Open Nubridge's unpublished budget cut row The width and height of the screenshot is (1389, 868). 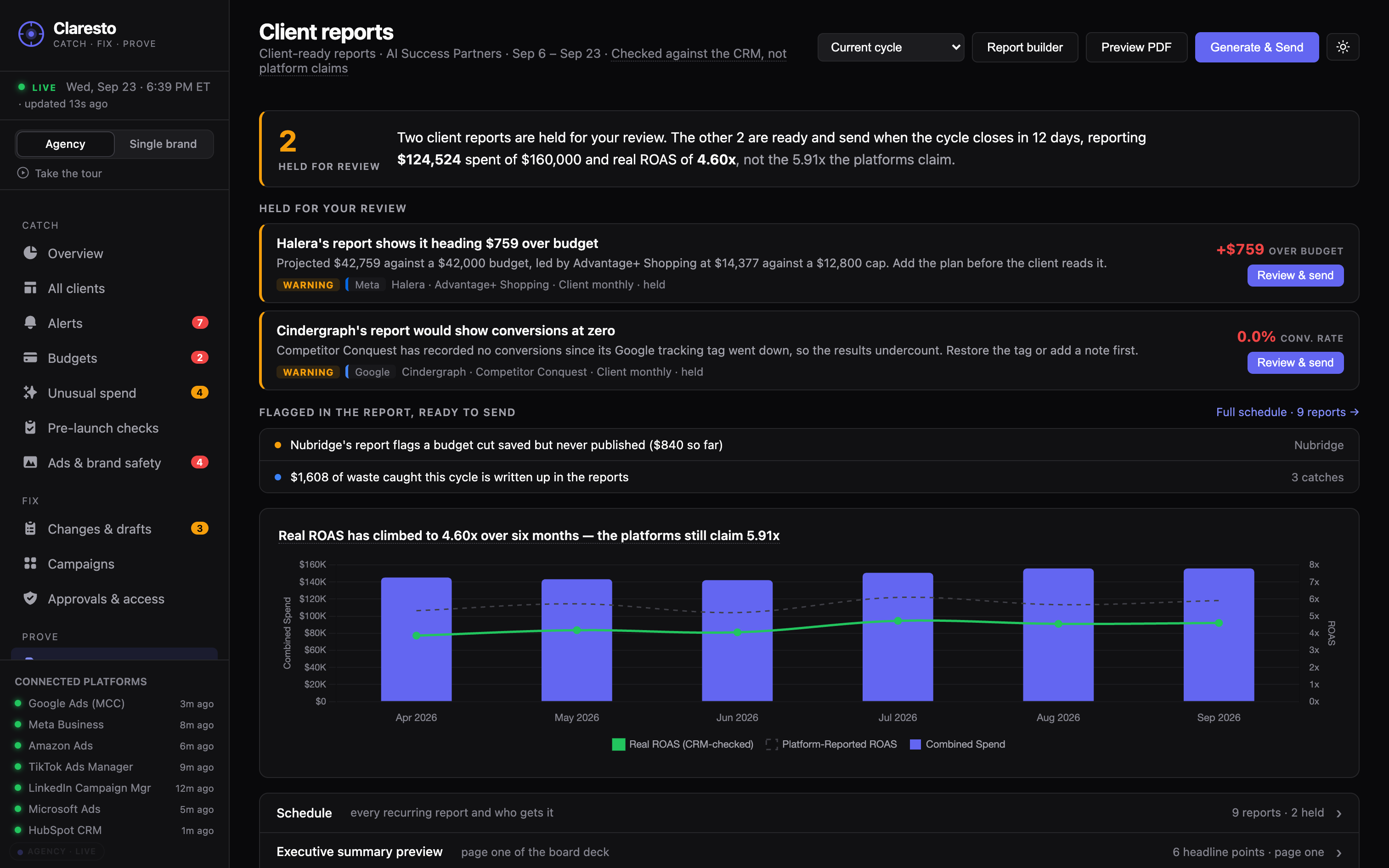tap(809, 445)
